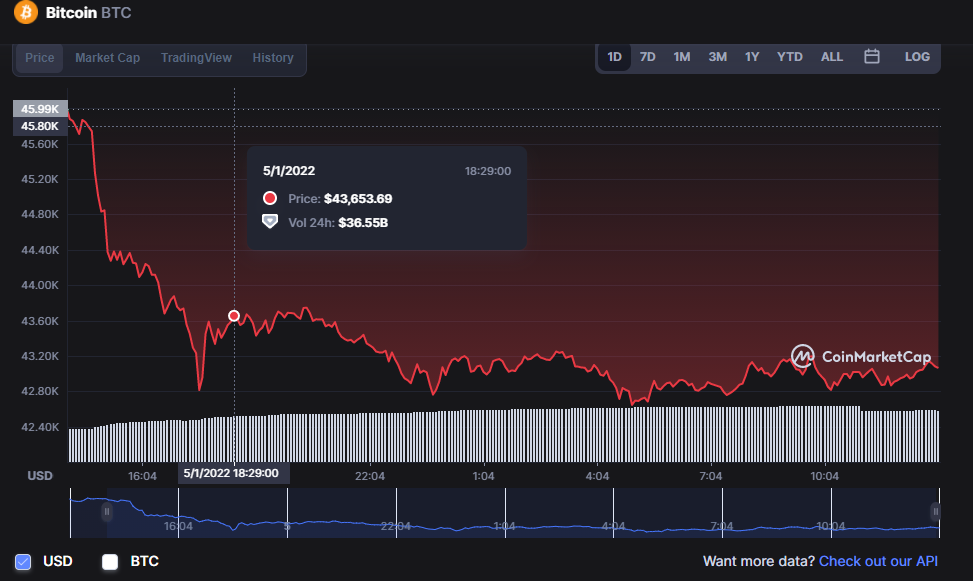Select the 1Y time range
Viewport: 973px width, 581px height.
tap(752, 57)
